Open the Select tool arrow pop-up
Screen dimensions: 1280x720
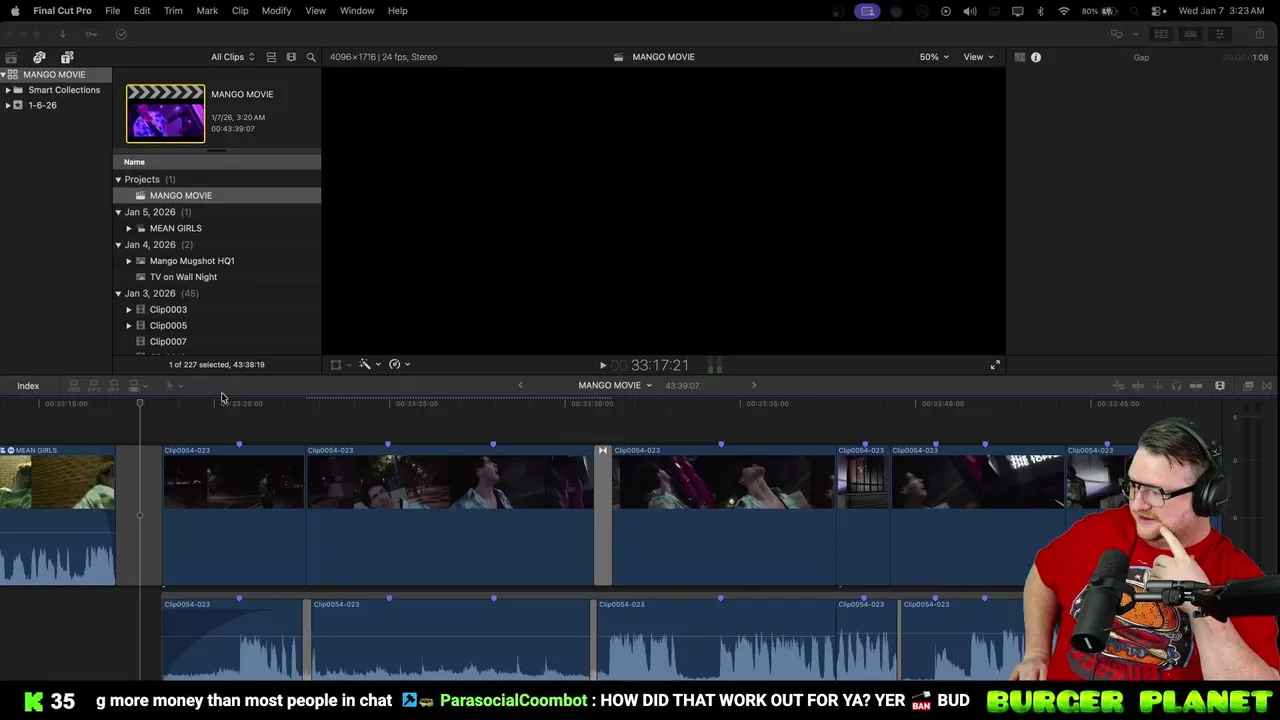174,386
